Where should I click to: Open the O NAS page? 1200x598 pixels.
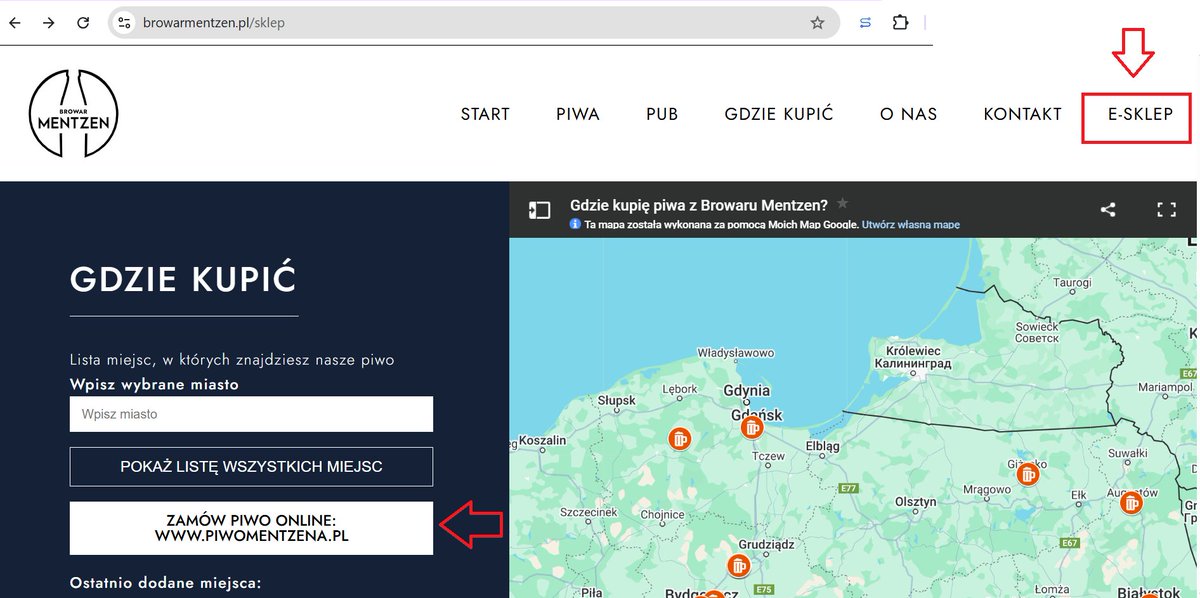[908, 114]
